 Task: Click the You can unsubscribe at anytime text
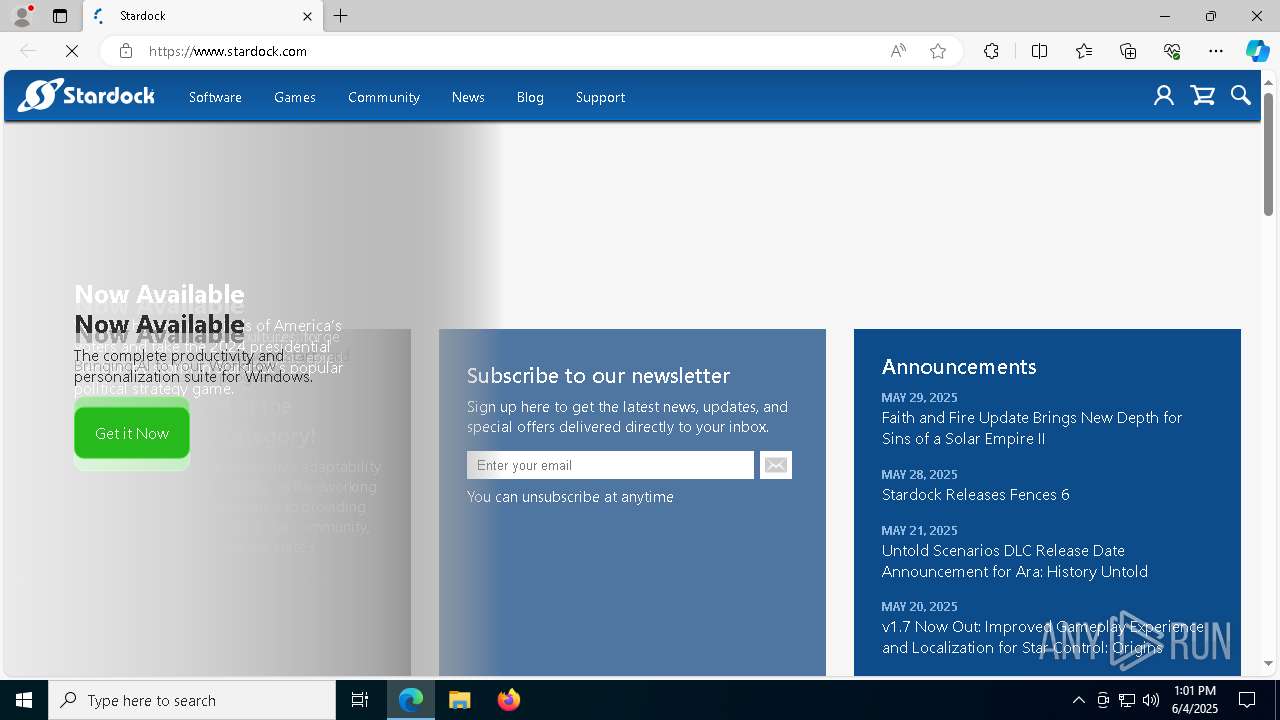(x=570, y=496)
